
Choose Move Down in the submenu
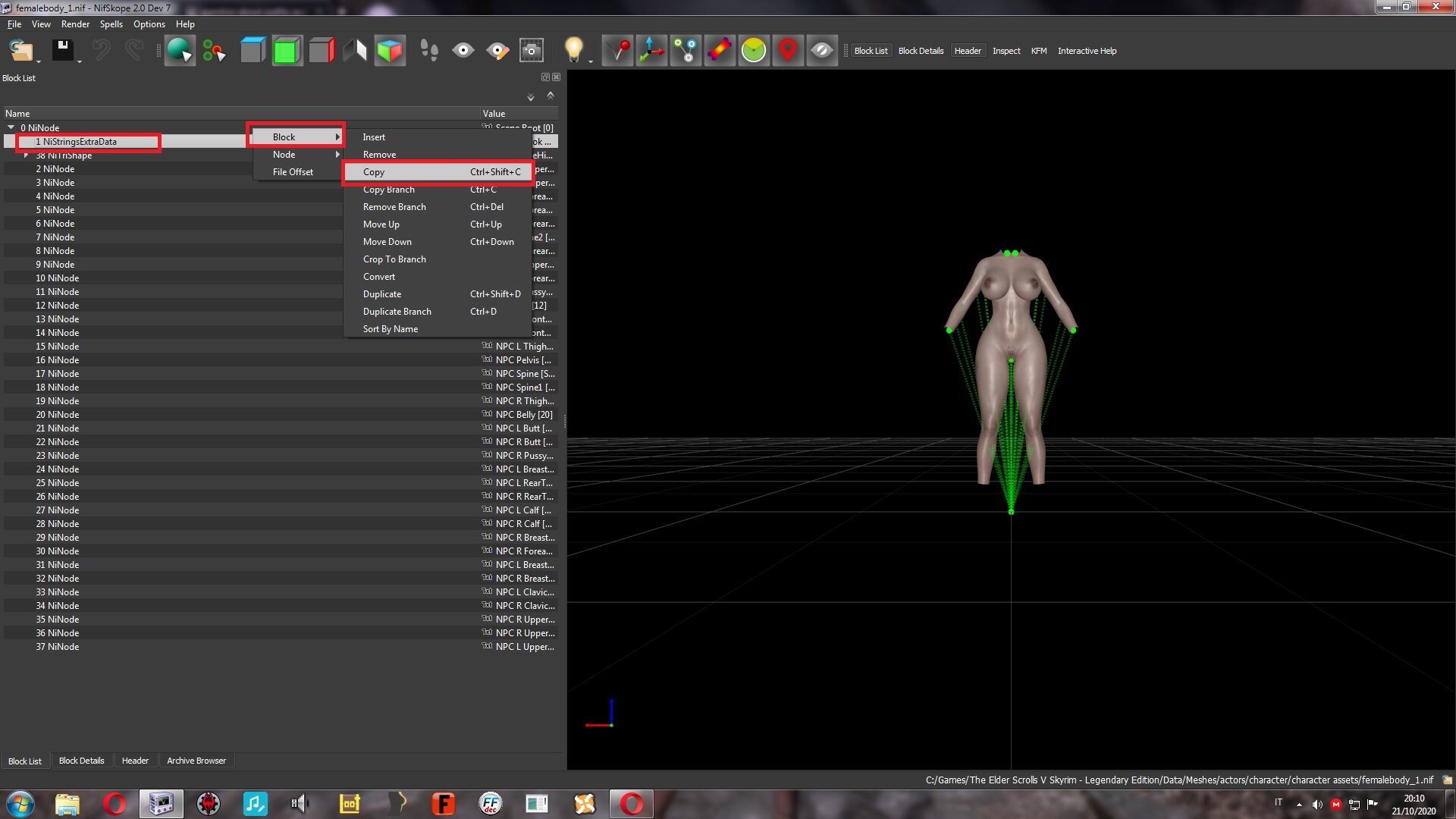[438, 242]
